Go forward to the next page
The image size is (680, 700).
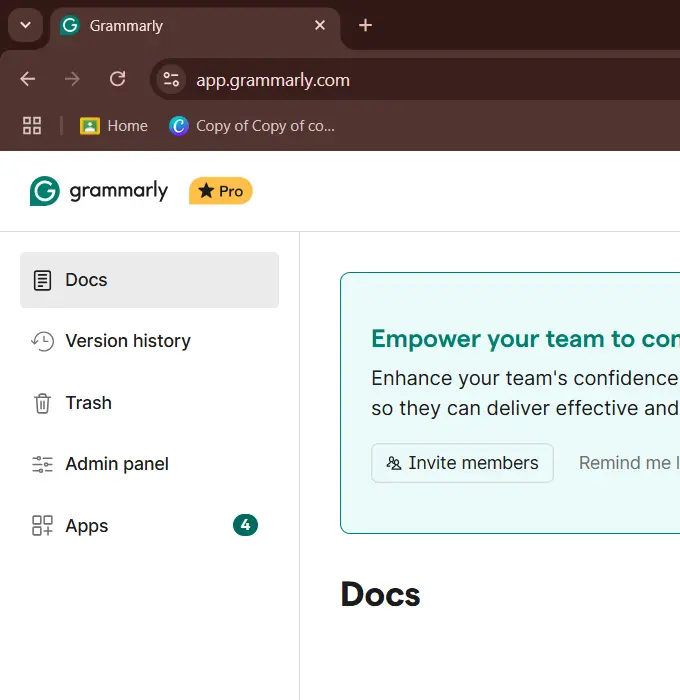(72, 79)
